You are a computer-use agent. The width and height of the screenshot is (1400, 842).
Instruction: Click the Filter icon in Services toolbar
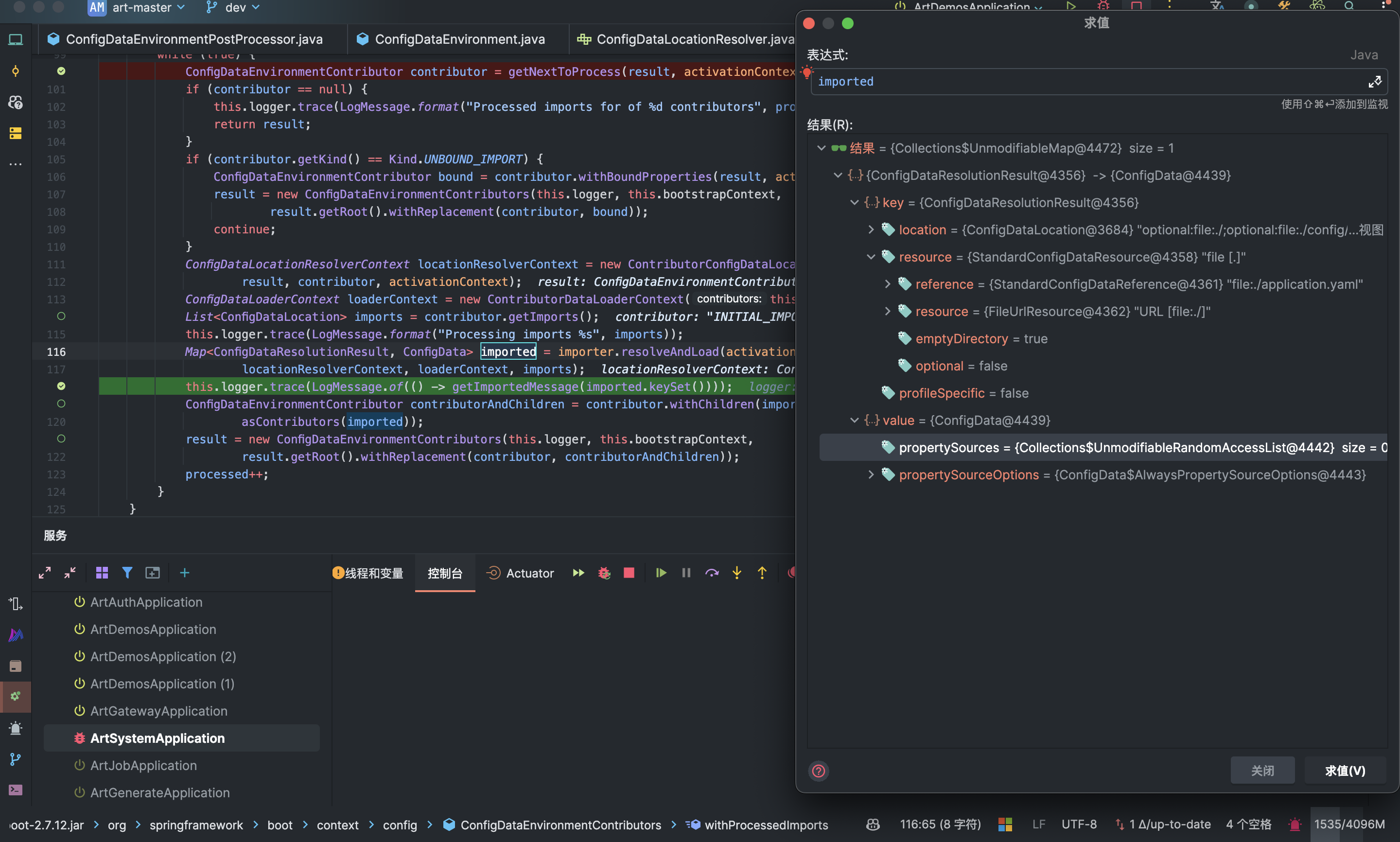(x=127, y=573)
